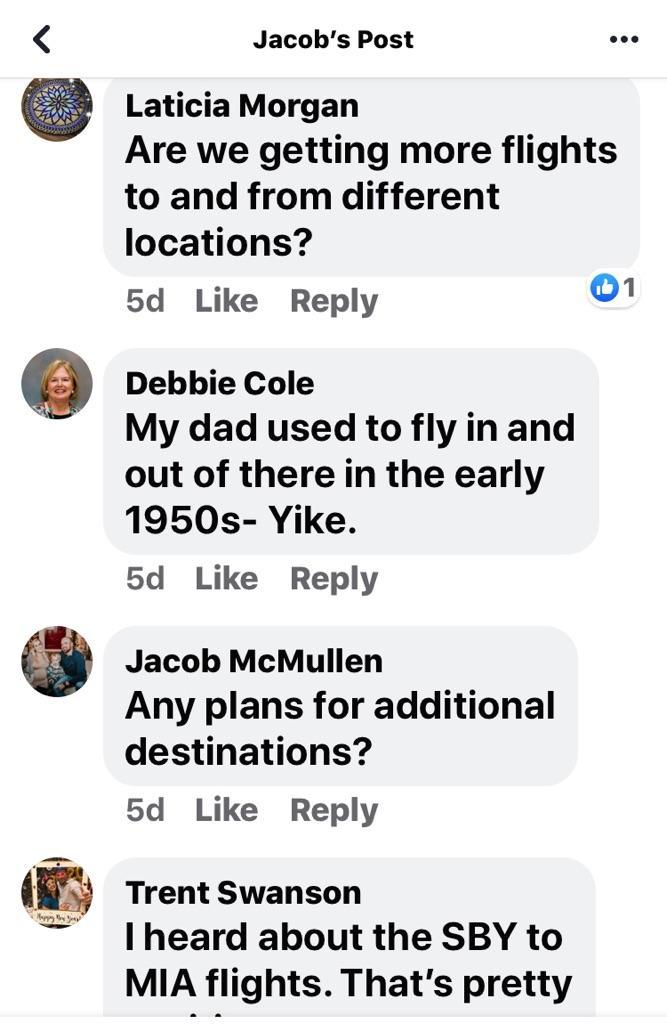The image size is (667, 1024).
Task: Open Laticia Morgan's profile picture
Action: 57,106
